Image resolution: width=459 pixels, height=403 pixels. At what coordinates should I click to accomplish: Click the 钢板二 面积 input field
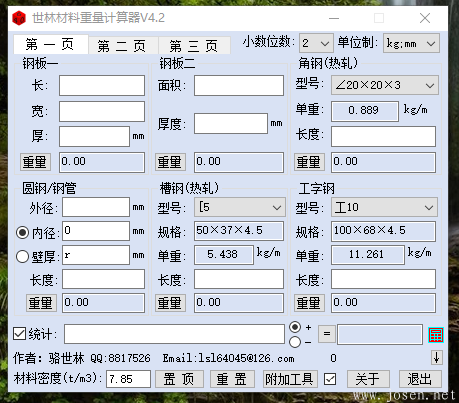tap(239, 86)
